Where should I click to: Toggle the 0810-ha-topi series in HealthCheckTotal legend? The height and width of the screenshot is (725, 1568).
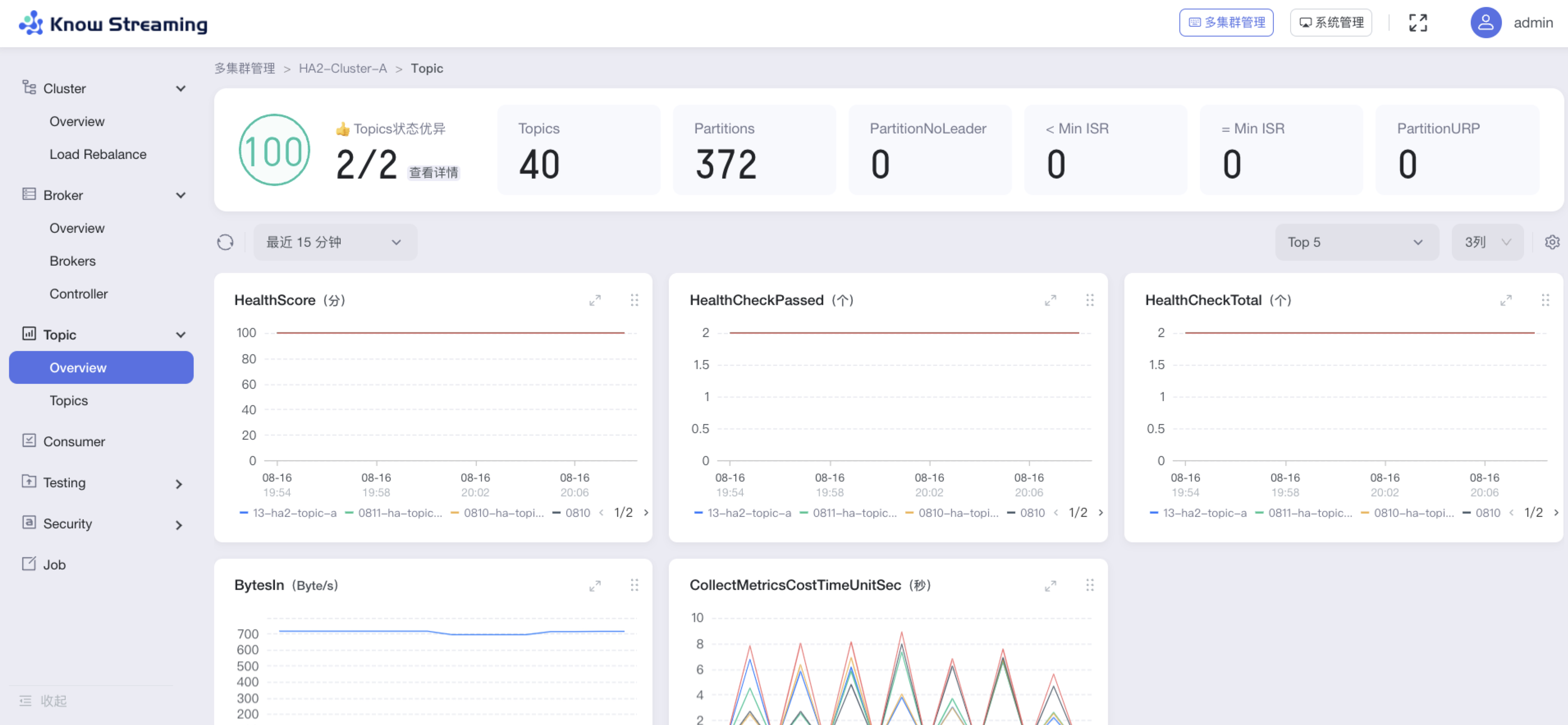[1413, 513]
